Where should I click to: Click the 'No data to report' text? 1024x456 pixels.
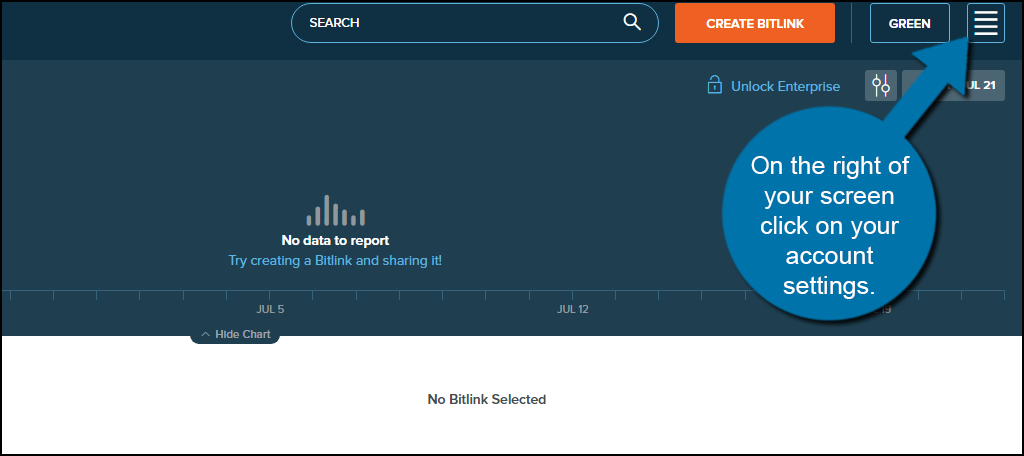point(335,240)
